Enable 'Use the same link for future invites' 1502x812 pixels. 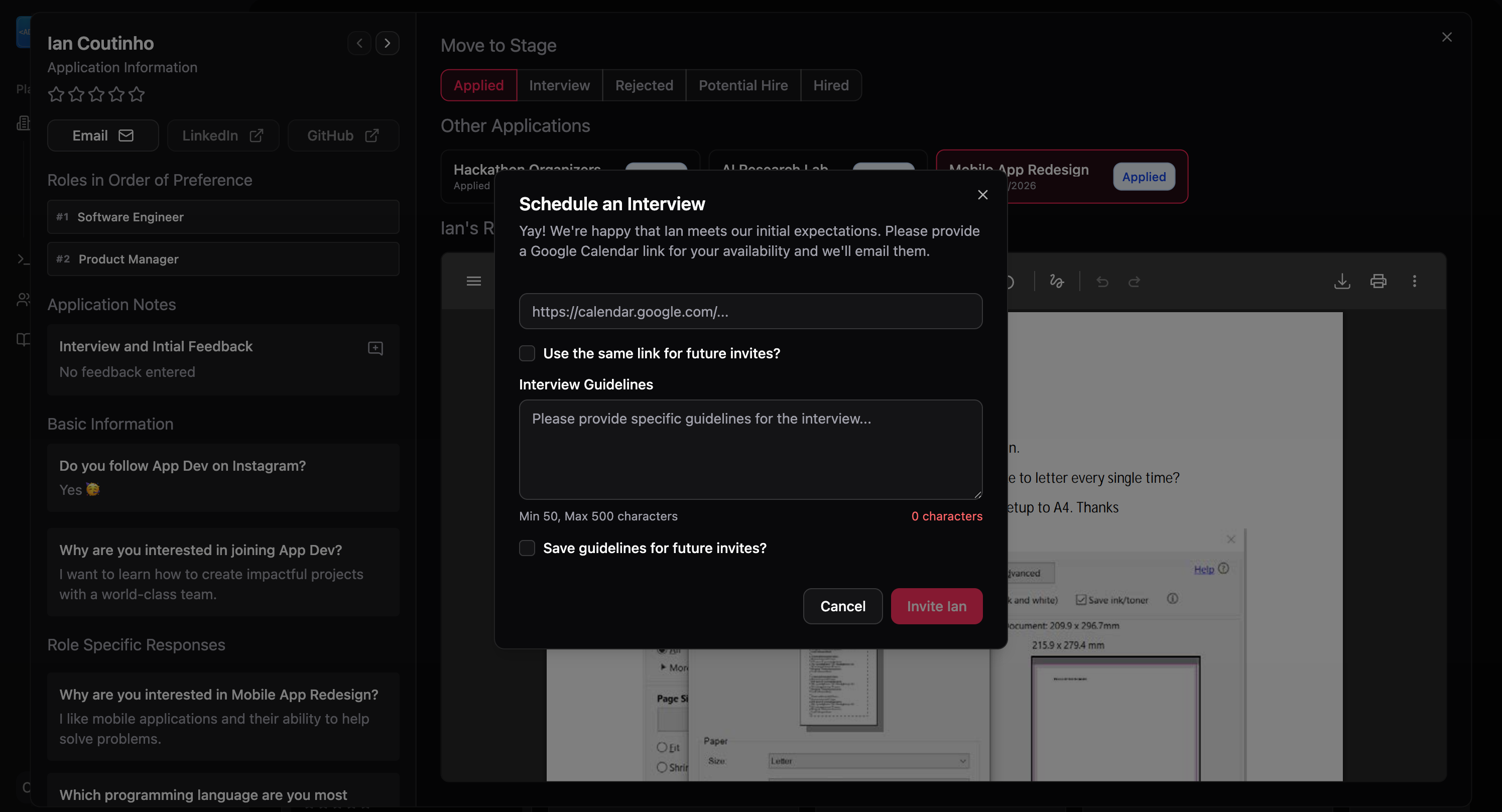tap(527, 353)
